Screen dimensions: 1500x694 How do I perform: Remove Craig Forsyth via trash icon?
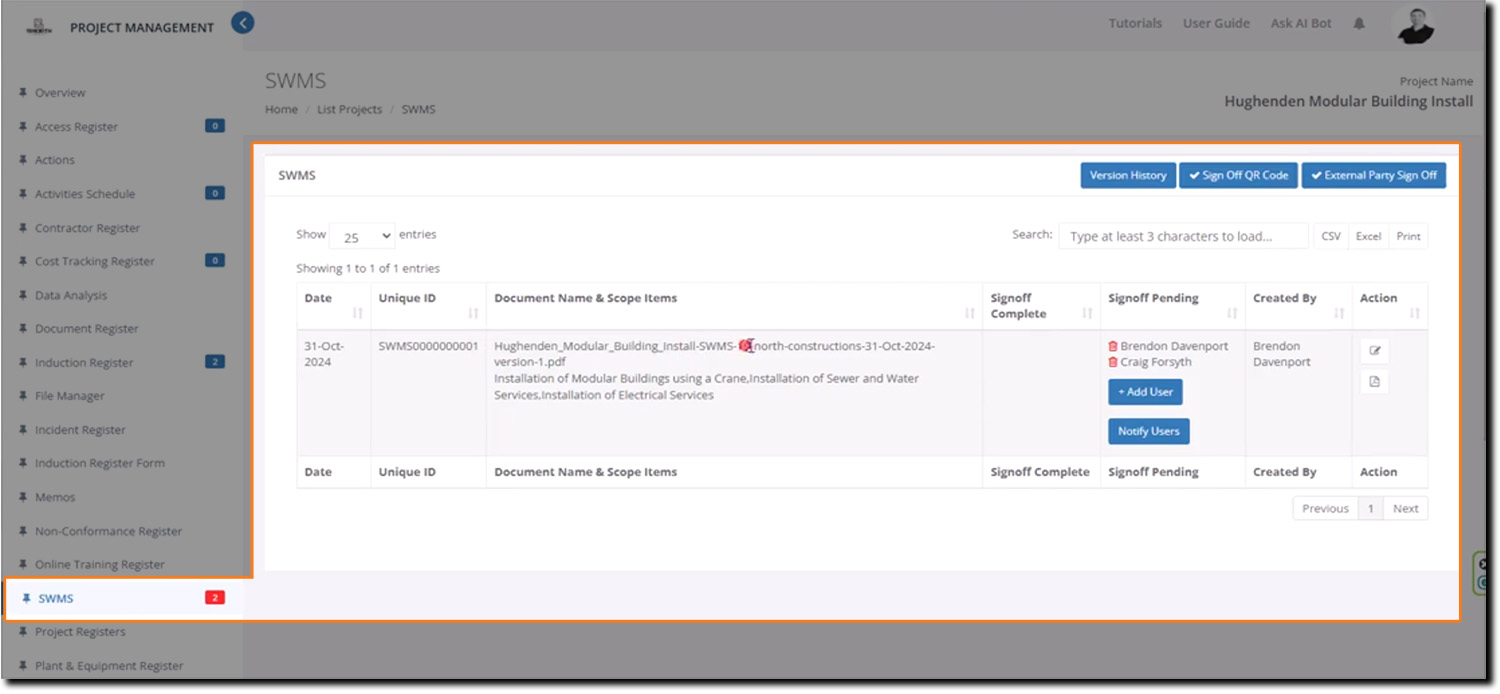pyautogui.click(x=1113, y=362)
